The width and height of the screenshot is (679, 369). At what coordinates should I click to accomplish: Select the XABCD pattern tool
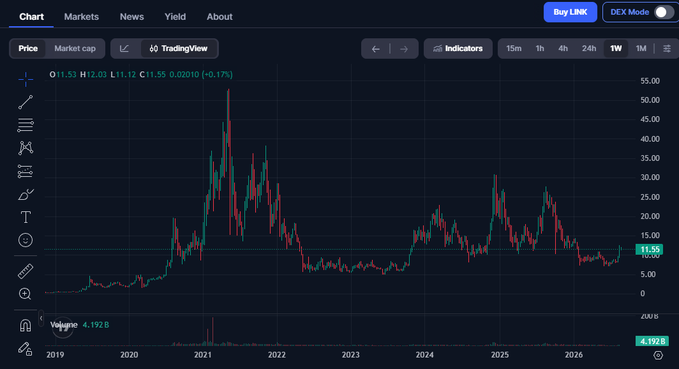pos(26,148)
